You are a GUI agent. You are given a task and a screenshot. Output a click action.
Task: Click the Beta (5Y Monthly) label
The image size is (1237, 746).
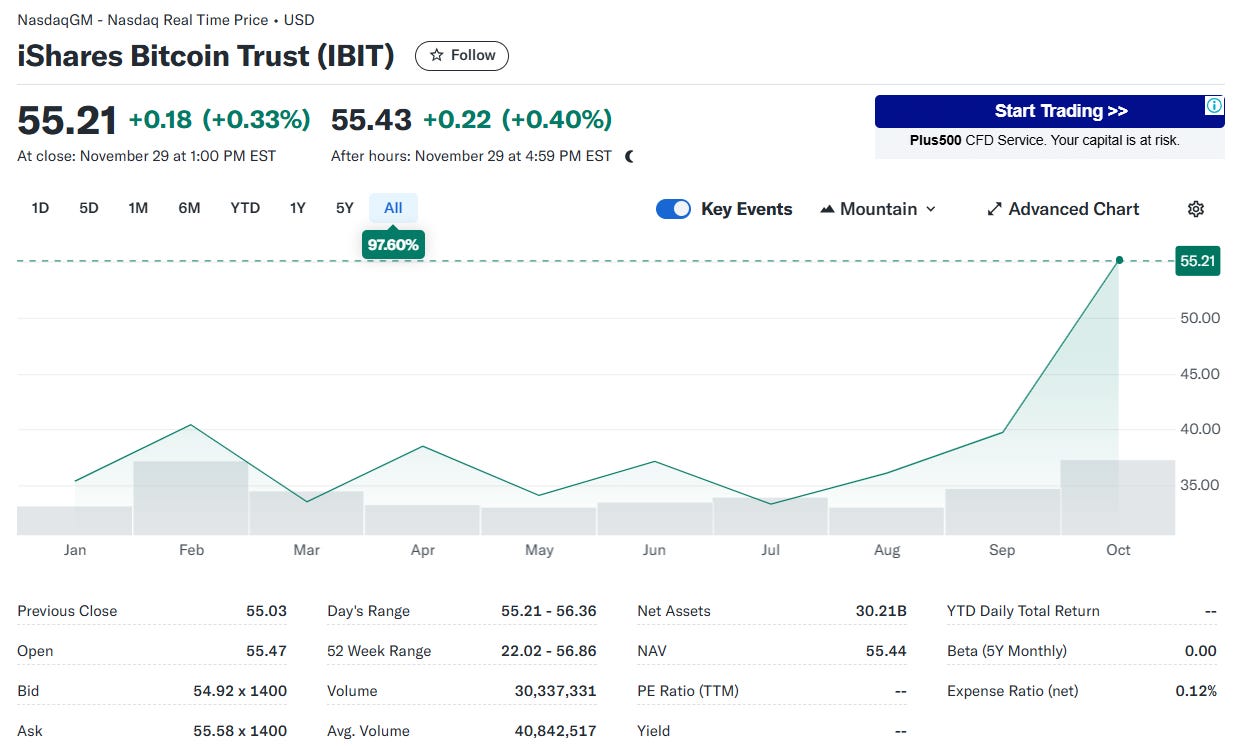pos(1007,651)
